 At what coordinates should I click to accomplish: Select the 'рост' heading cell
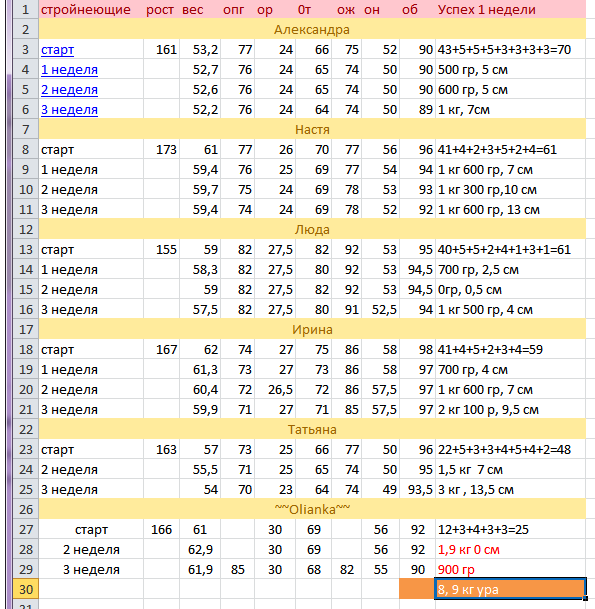click(x=161, y=9)
